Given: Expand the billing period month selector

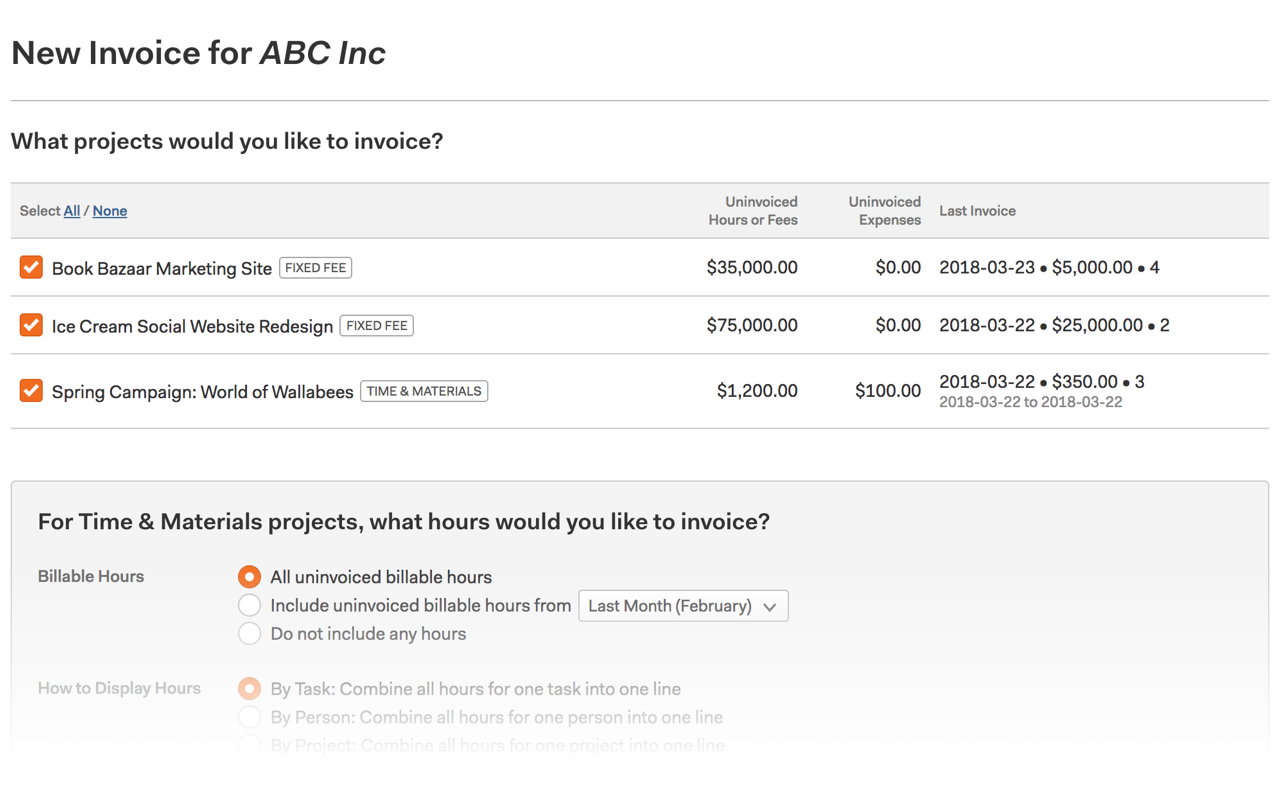Looking at the screenshot, I should point(683,605).
